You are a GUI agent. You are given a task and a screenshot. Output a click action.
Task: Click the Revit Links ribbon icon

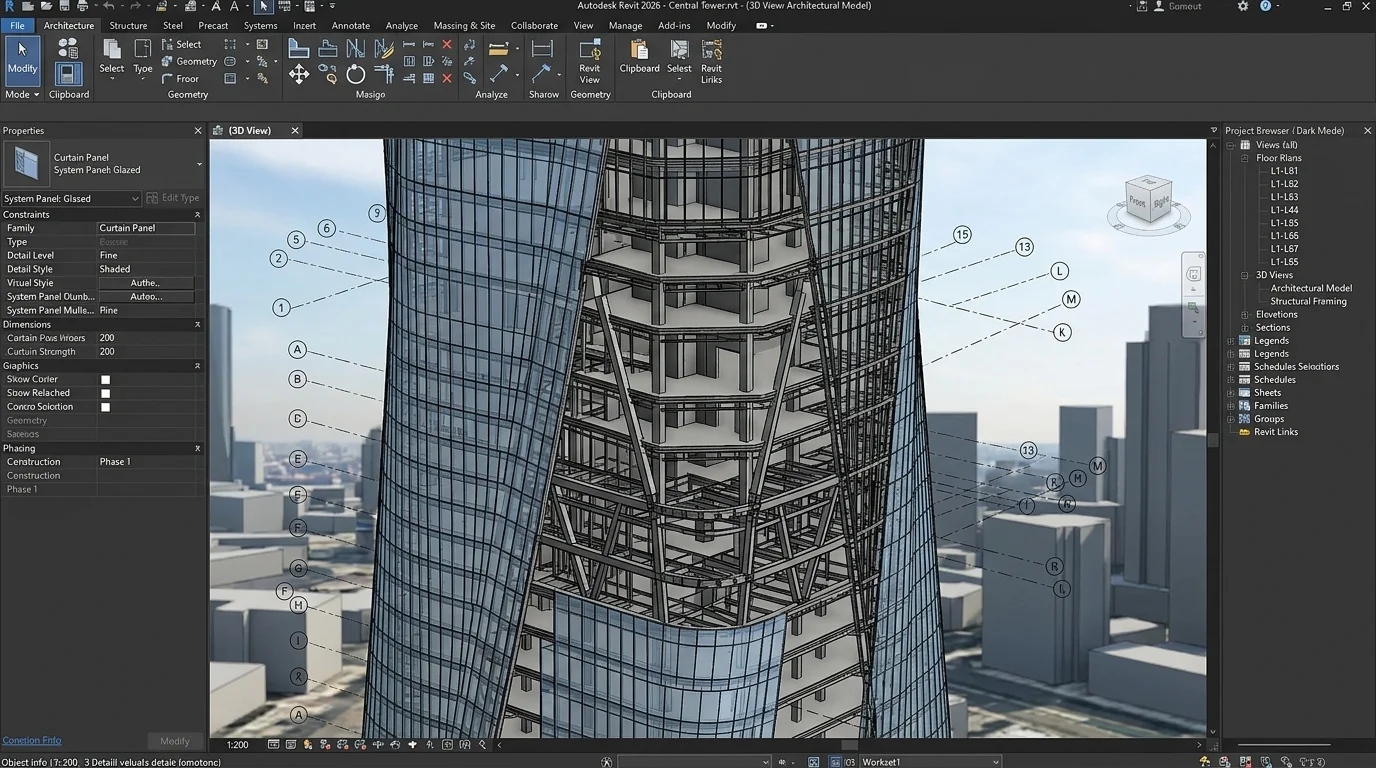tap(711, 62)
